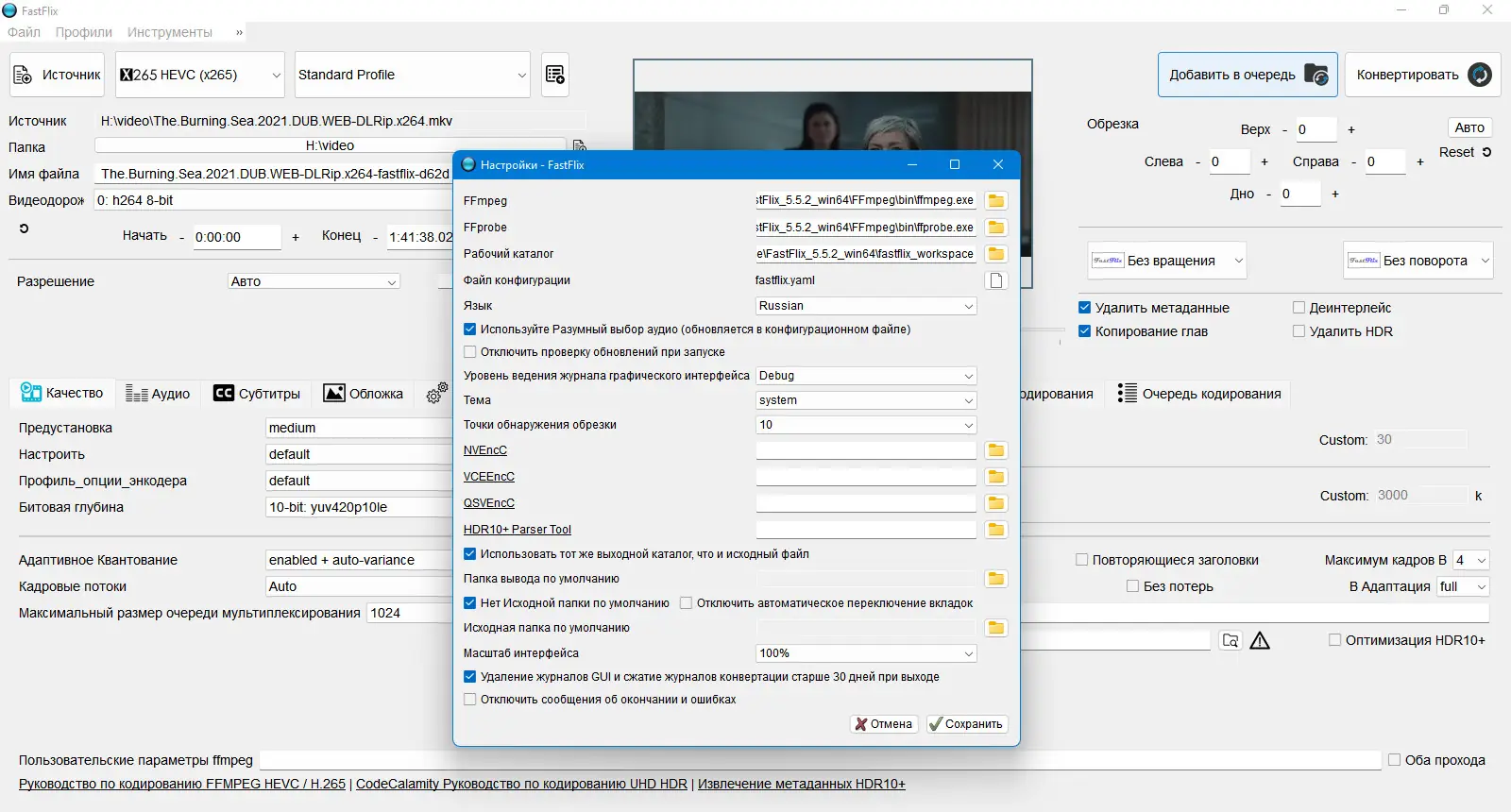Viewport: 1511px width, 812px height.
Task: Expand the Standard Profile dropdown
Action: pyautogui.click(x=413, y=75)
